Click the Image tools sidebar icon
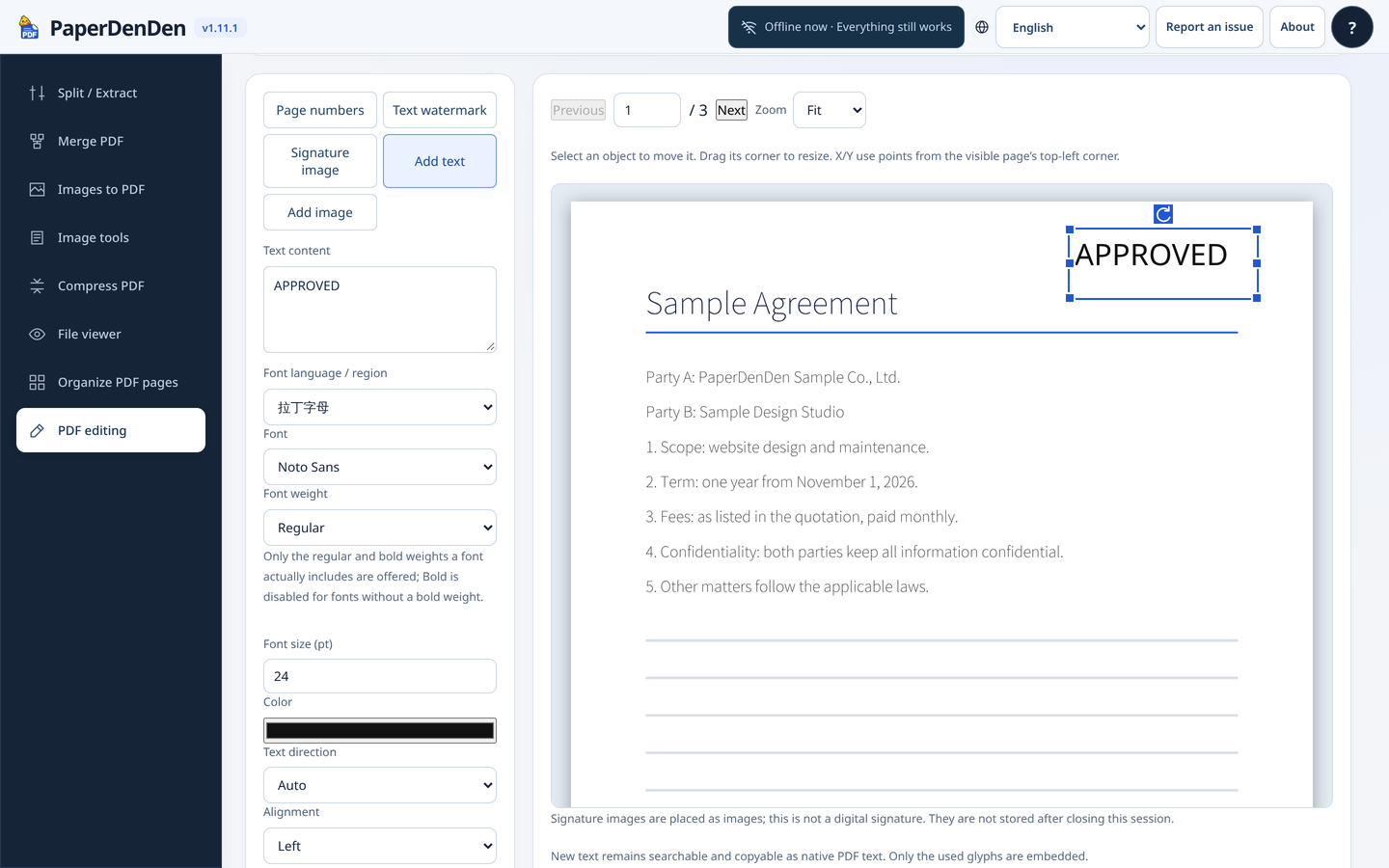This screenshot has width=1389, height=868. point(37,237)
